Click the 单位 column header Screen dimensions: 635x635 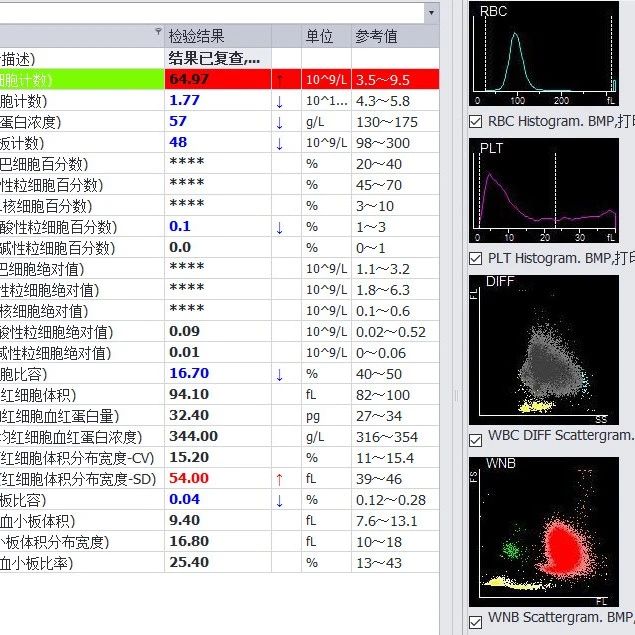click(x=319, y=36)
